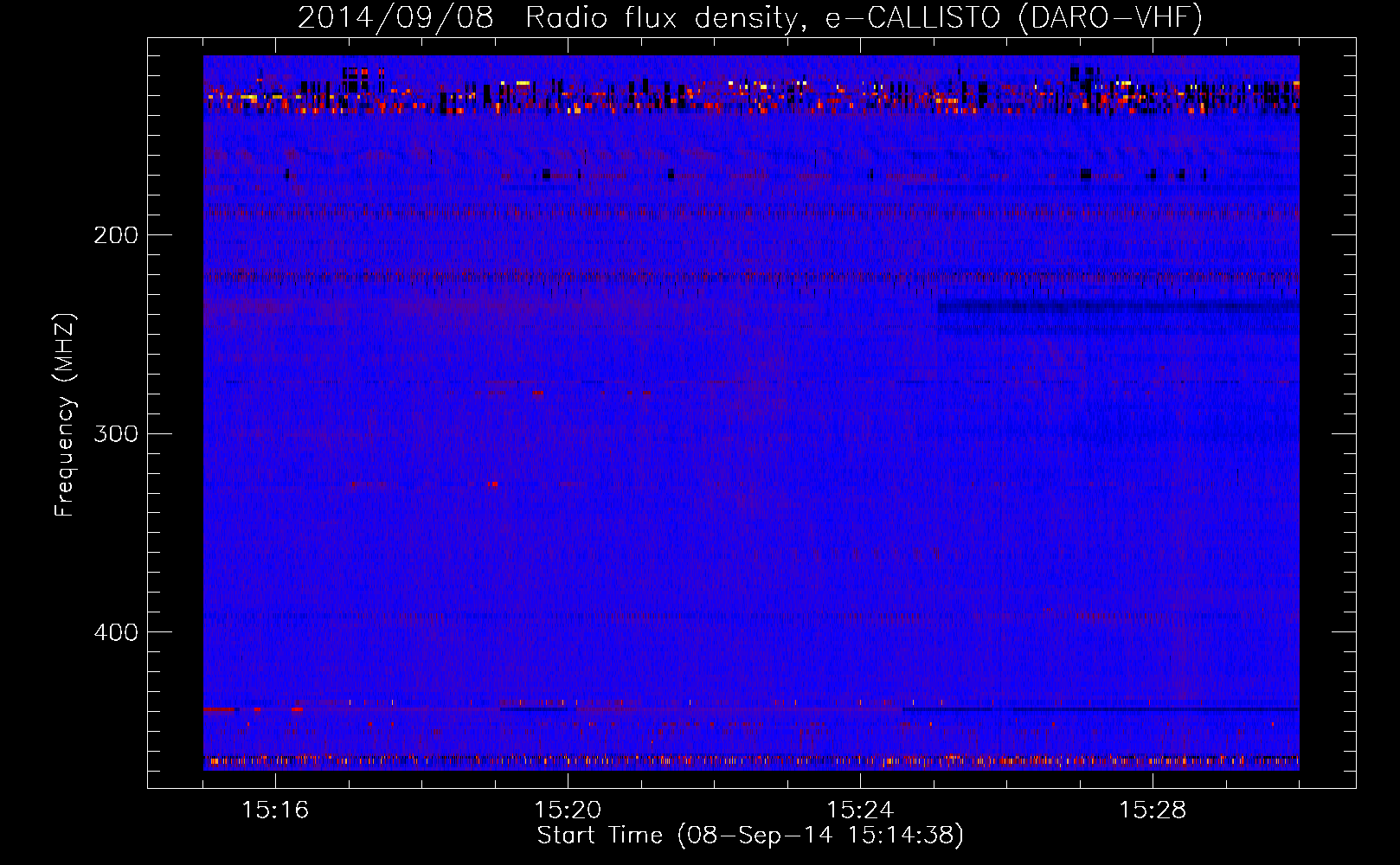
Task: Click the Frequency (MHZ) axis label
Action: (65, 415)
